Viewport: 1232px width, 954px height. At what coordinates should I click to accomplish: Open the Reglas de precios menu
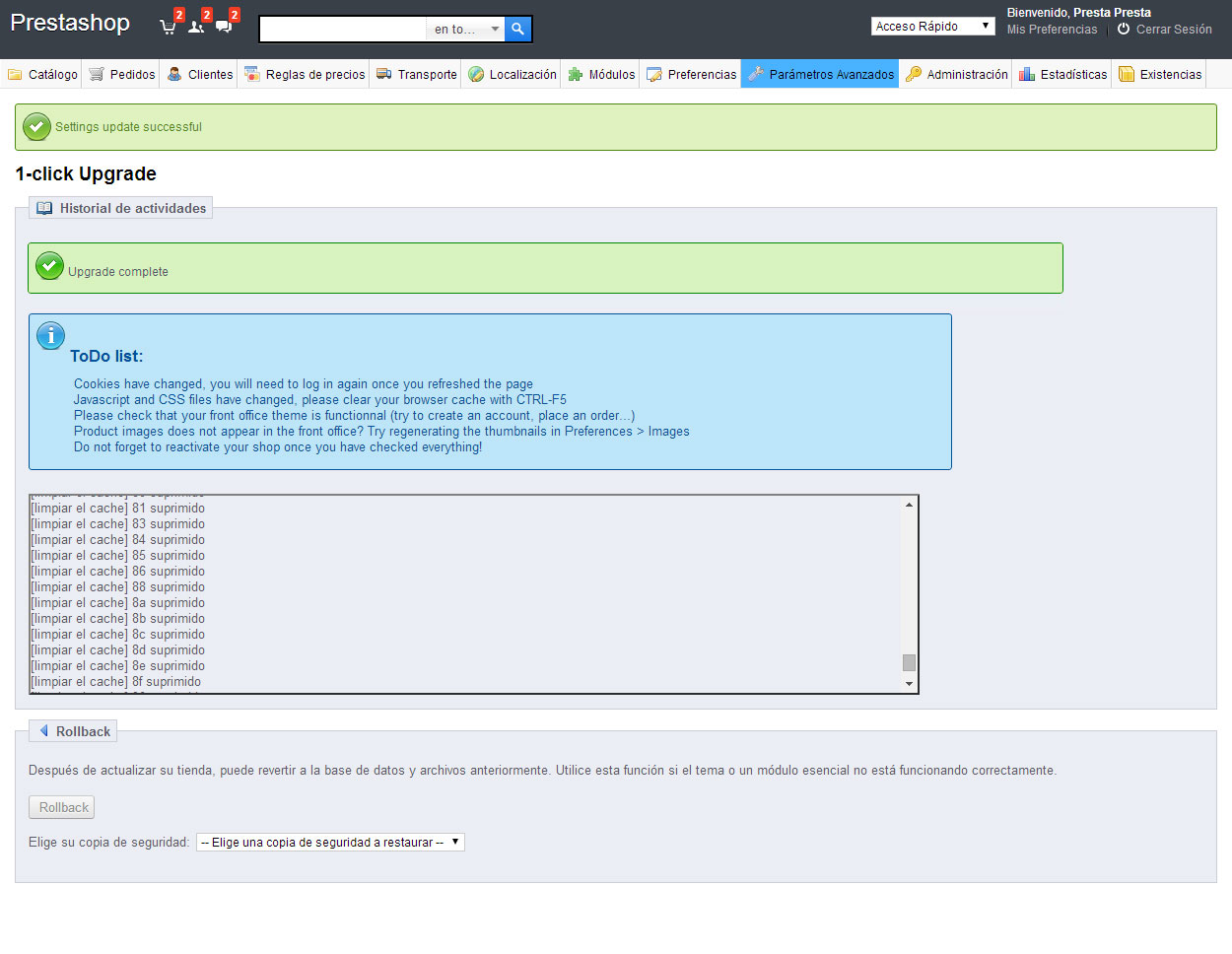click(305, 74)
